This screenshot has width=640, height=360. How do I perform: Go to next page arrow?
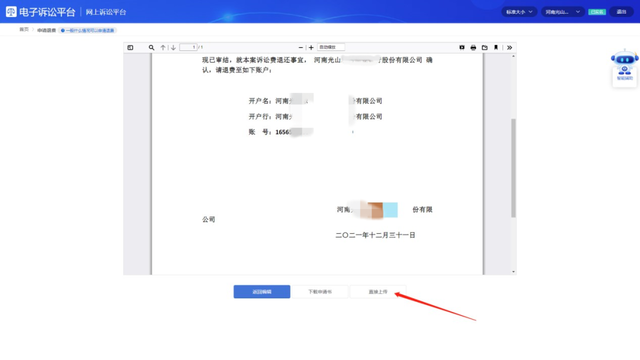pyautogui.click(x=173, y=48)
